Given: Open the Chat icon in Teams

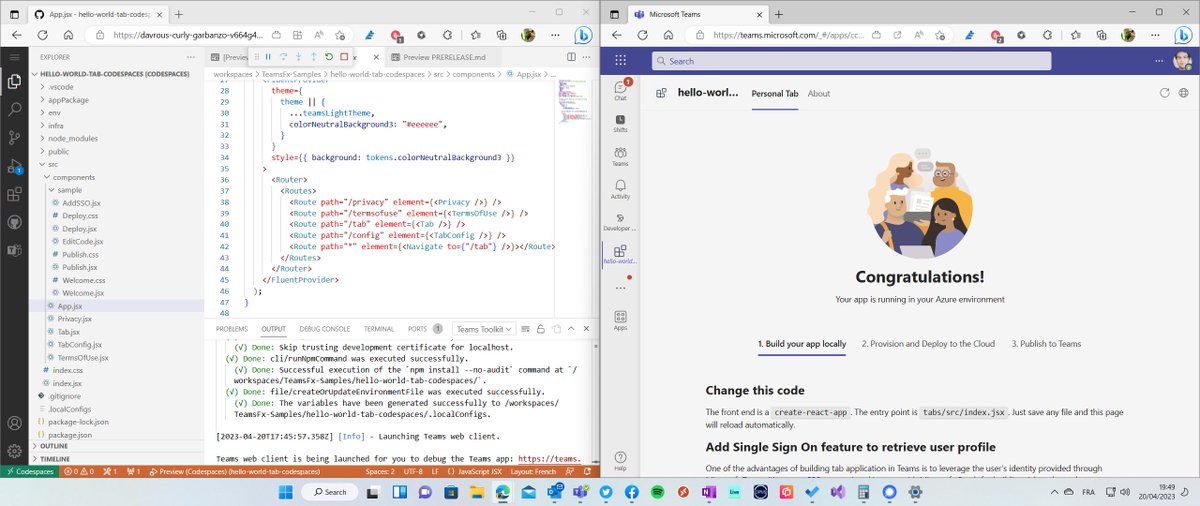Looking at the screenshot, I should pos(621,90).
